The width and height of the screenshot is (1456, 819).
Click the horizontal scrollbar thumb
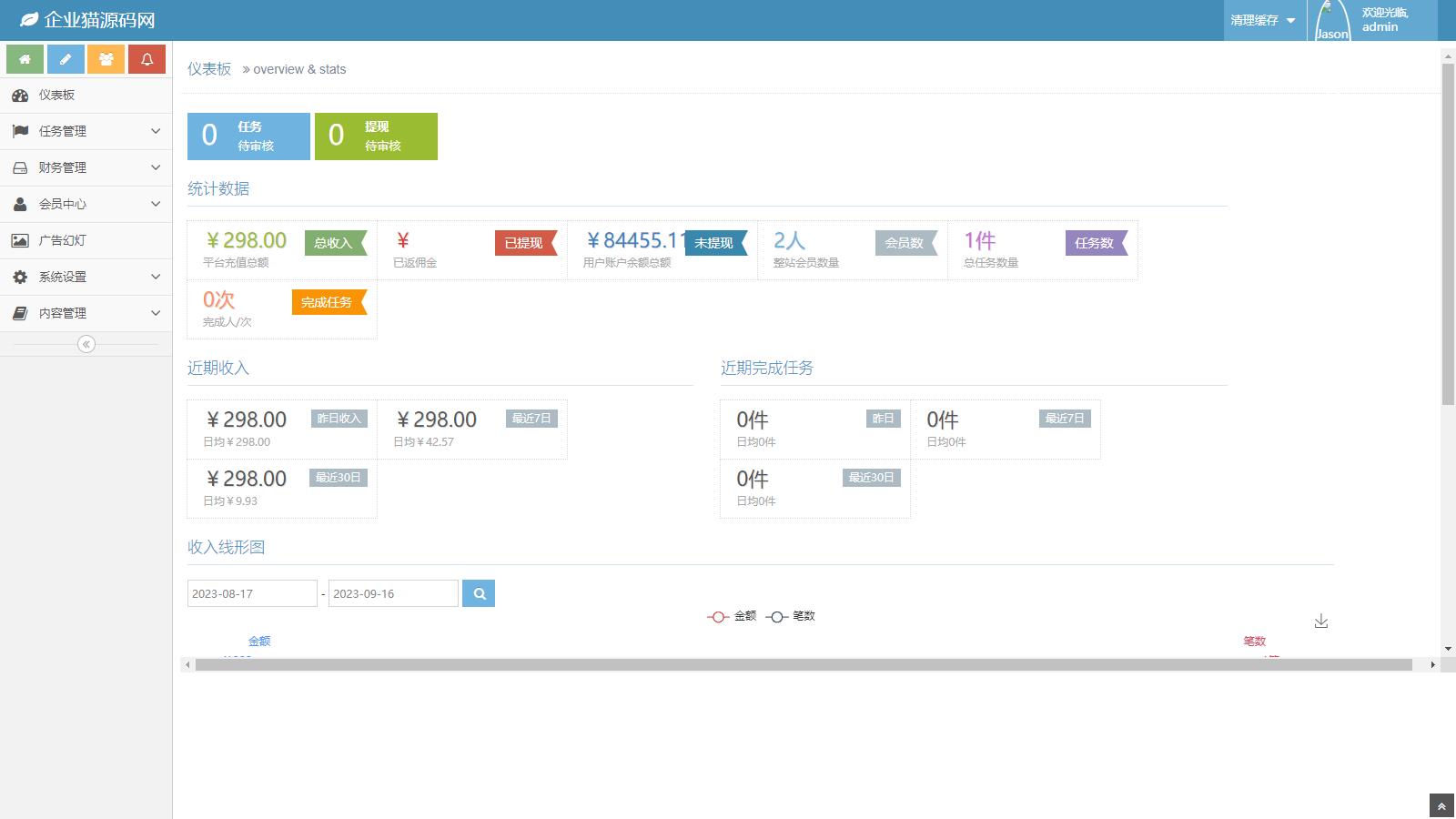point(804,665)
